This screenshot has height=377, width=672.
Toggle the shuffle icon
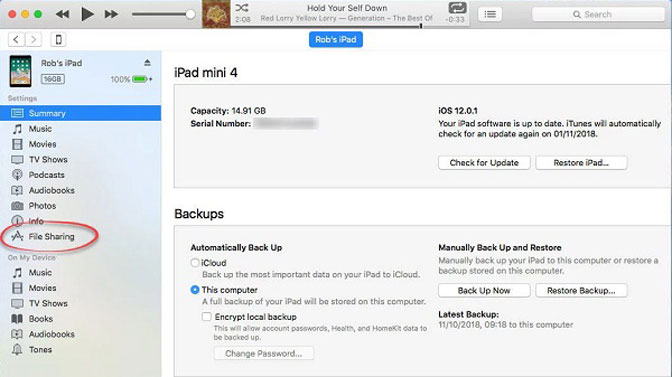[242, 7]
